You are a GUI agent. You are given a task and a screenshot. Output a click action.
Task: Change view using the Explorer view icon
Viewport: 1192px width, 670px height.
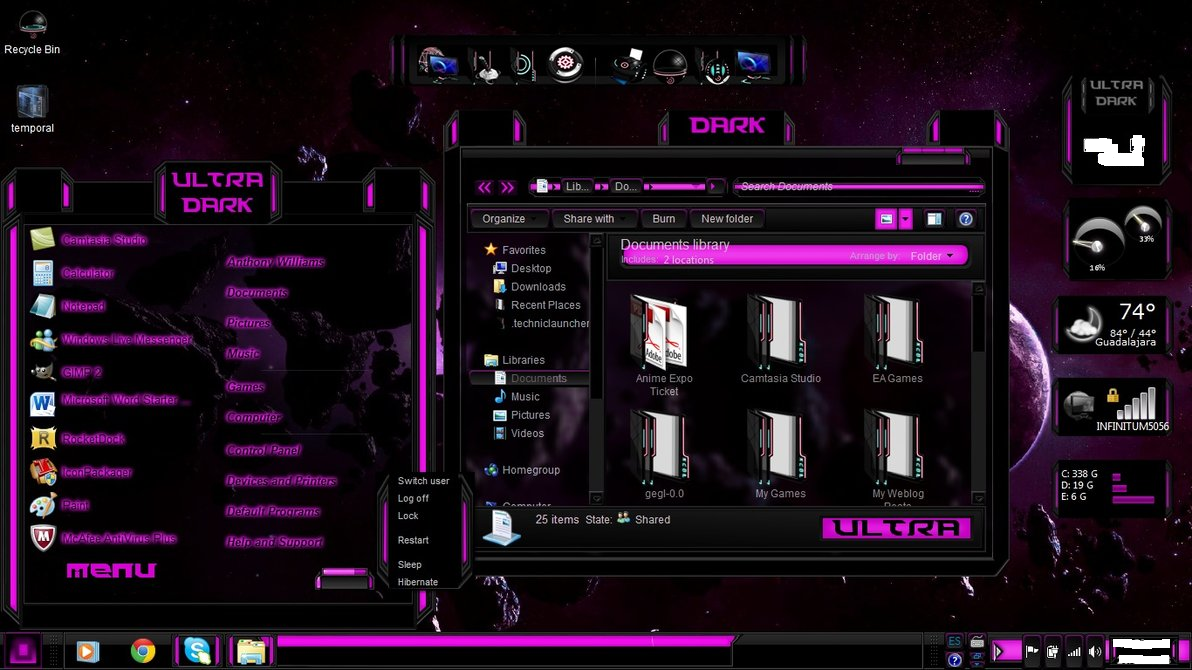tap(886, 219)
